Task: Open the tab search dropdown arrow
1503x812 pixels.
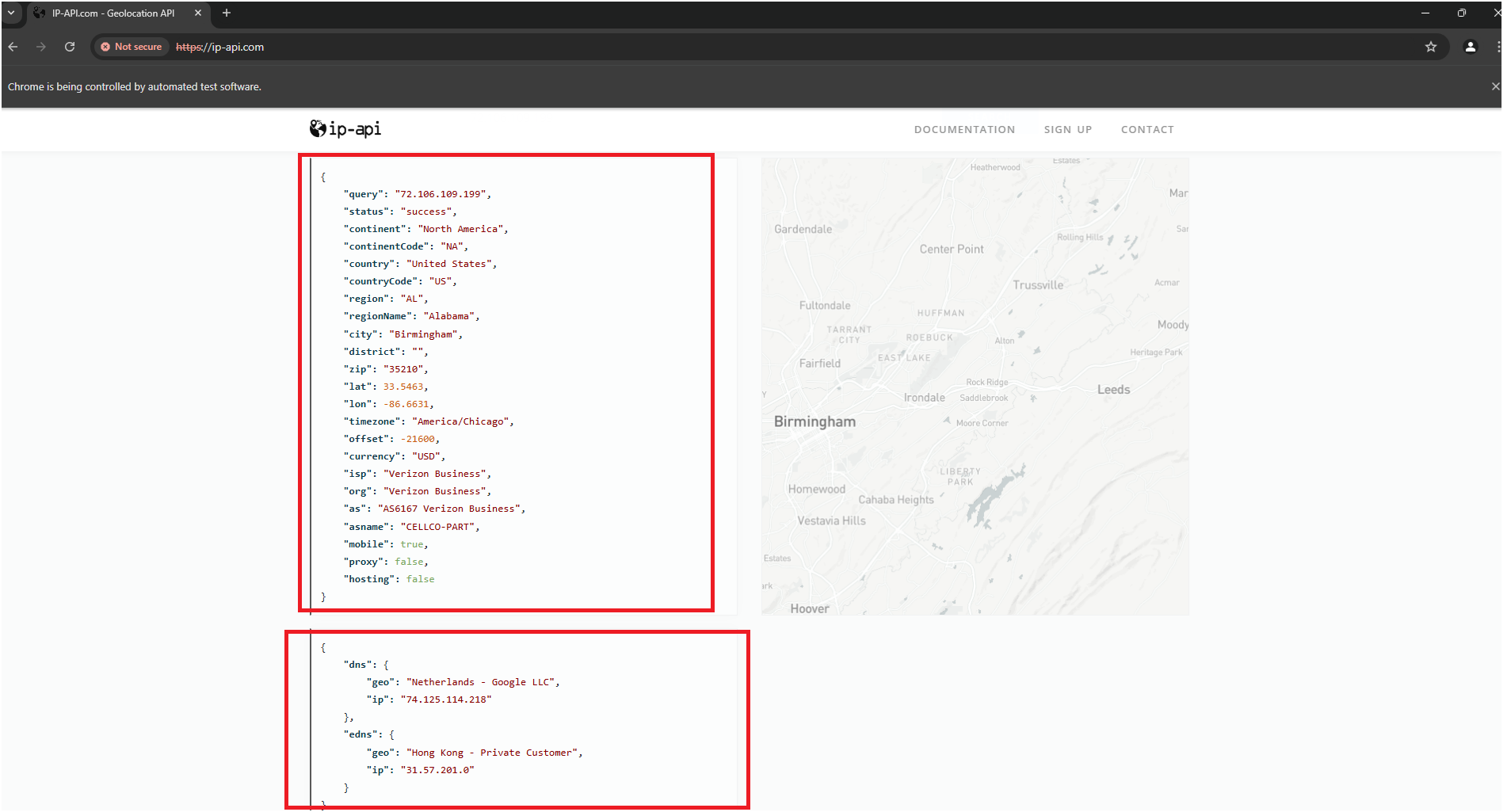Action: click(x=11, y=13)
